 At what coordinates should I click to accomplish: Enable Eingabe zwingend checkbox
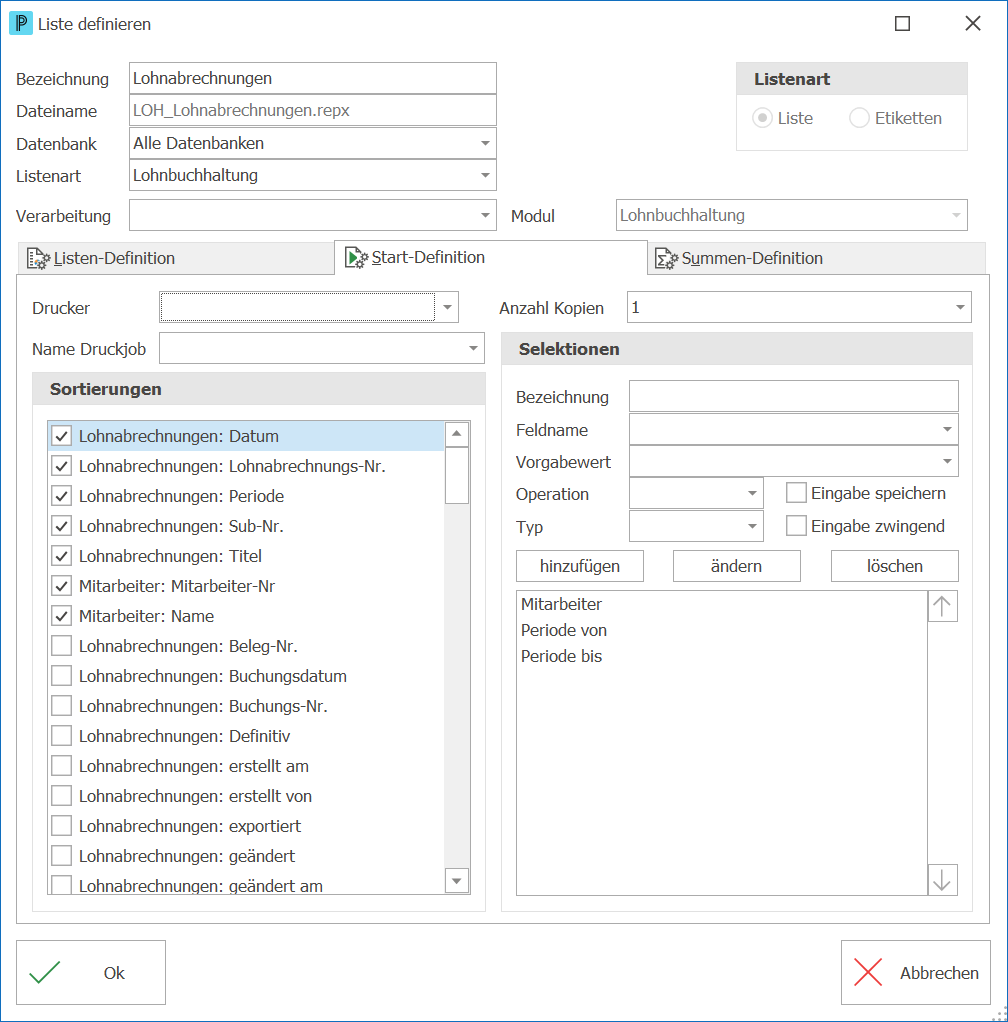pyautogui.click(x=796, y=525)
